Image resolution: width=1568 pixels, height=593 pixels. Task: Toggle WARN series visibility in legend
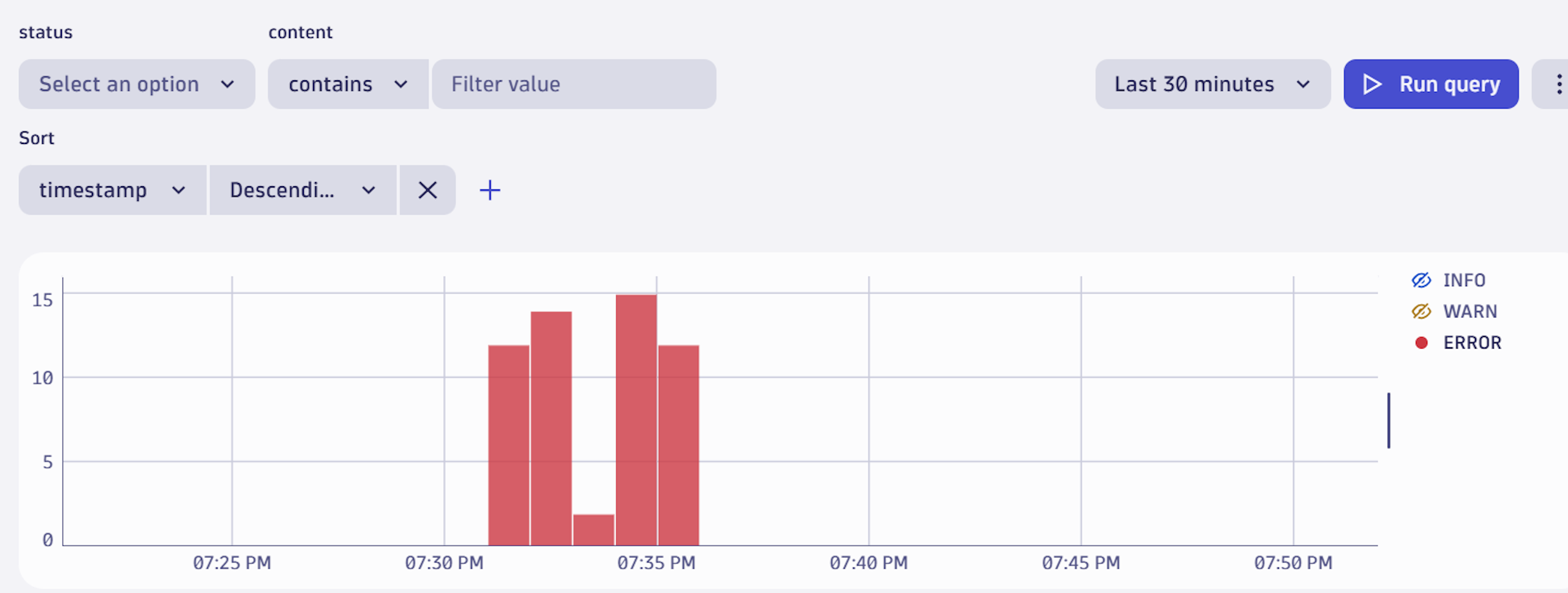tap(1421, 311)
